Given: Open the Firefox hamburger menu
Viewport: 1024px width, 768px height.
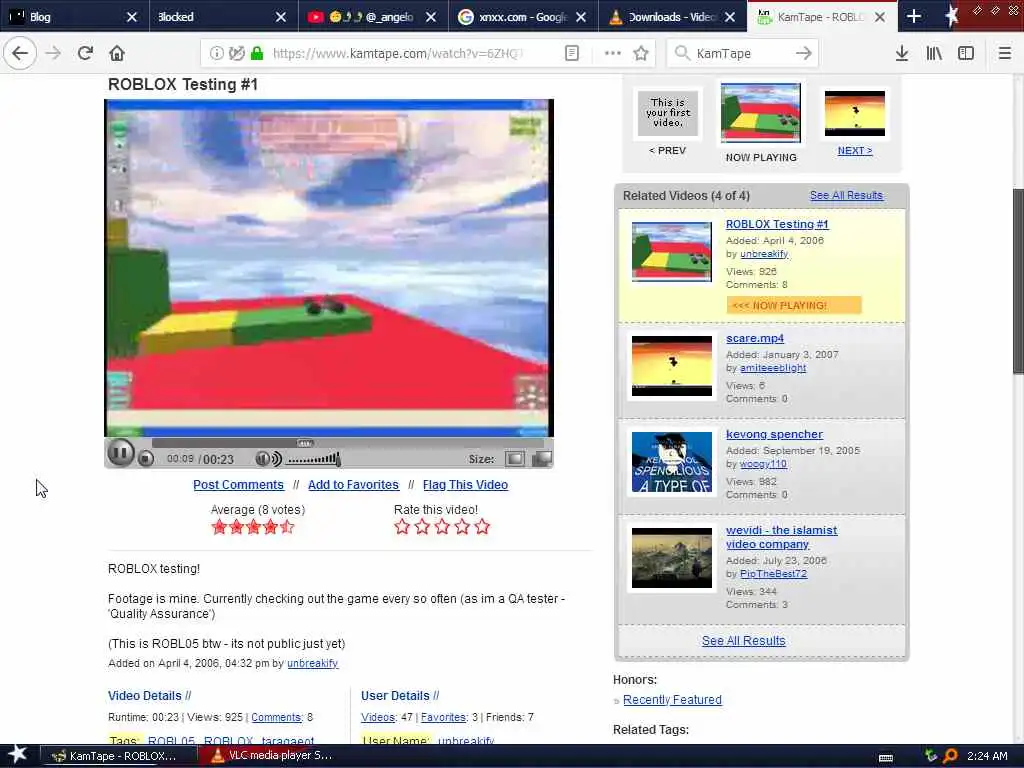Looking at the screenshot, I should tap(1005, 53).
